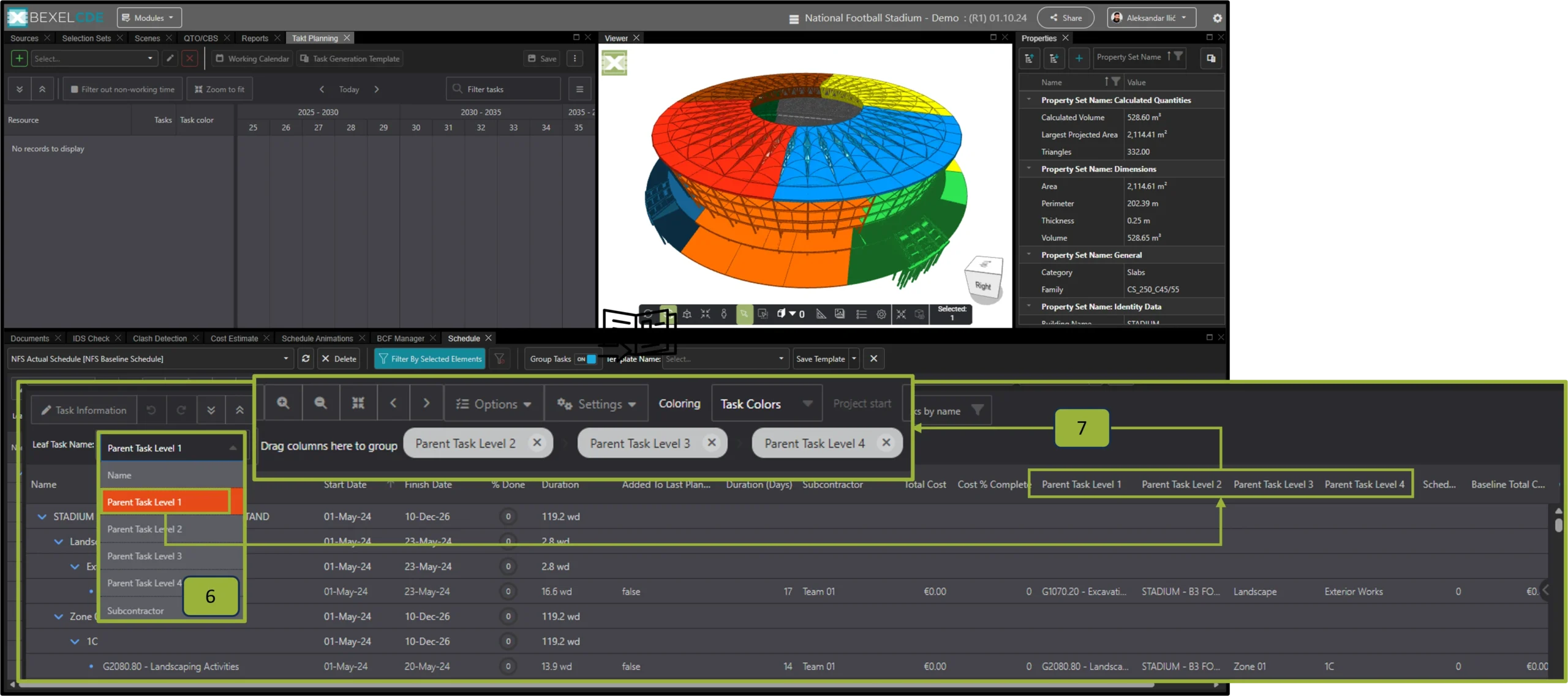Click the collapse all double-chevron icon
1568x696 pixels.
pyautogui.click(x=239, y=410)
